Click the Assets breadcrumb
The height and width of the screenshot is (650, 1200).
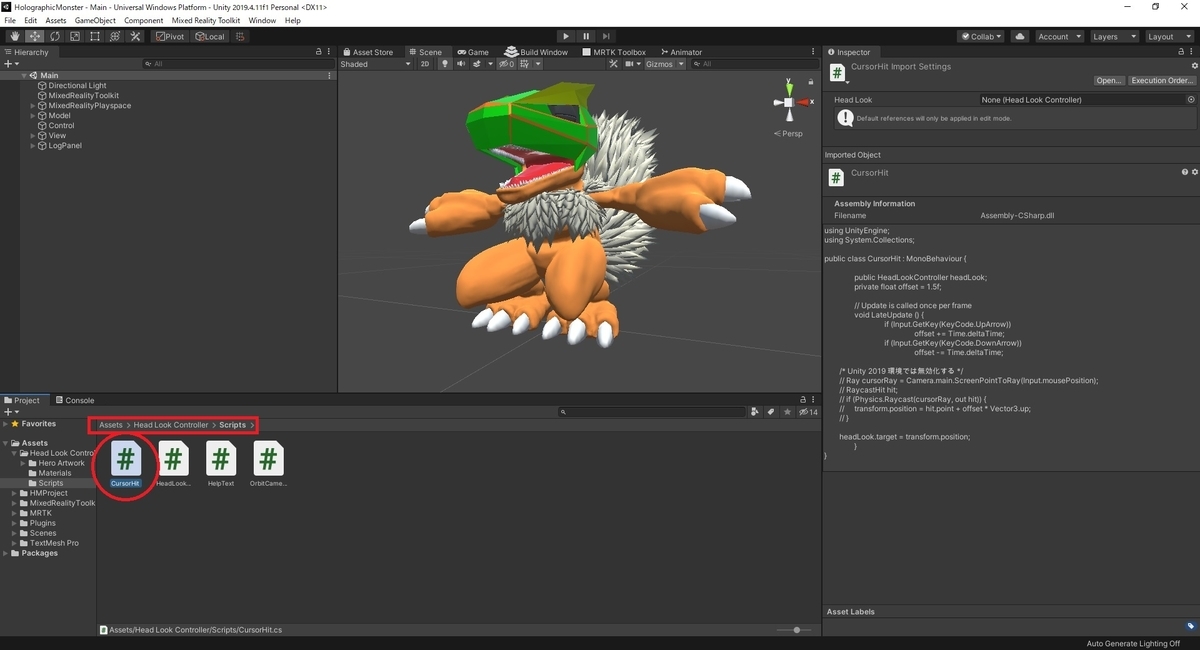tap(110, 425)
